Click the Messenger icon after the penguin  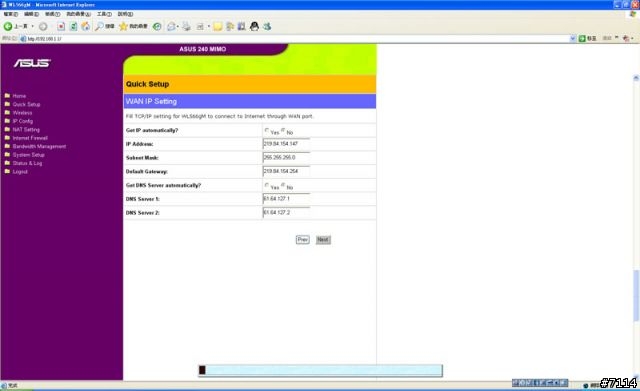tap(267, 27)
